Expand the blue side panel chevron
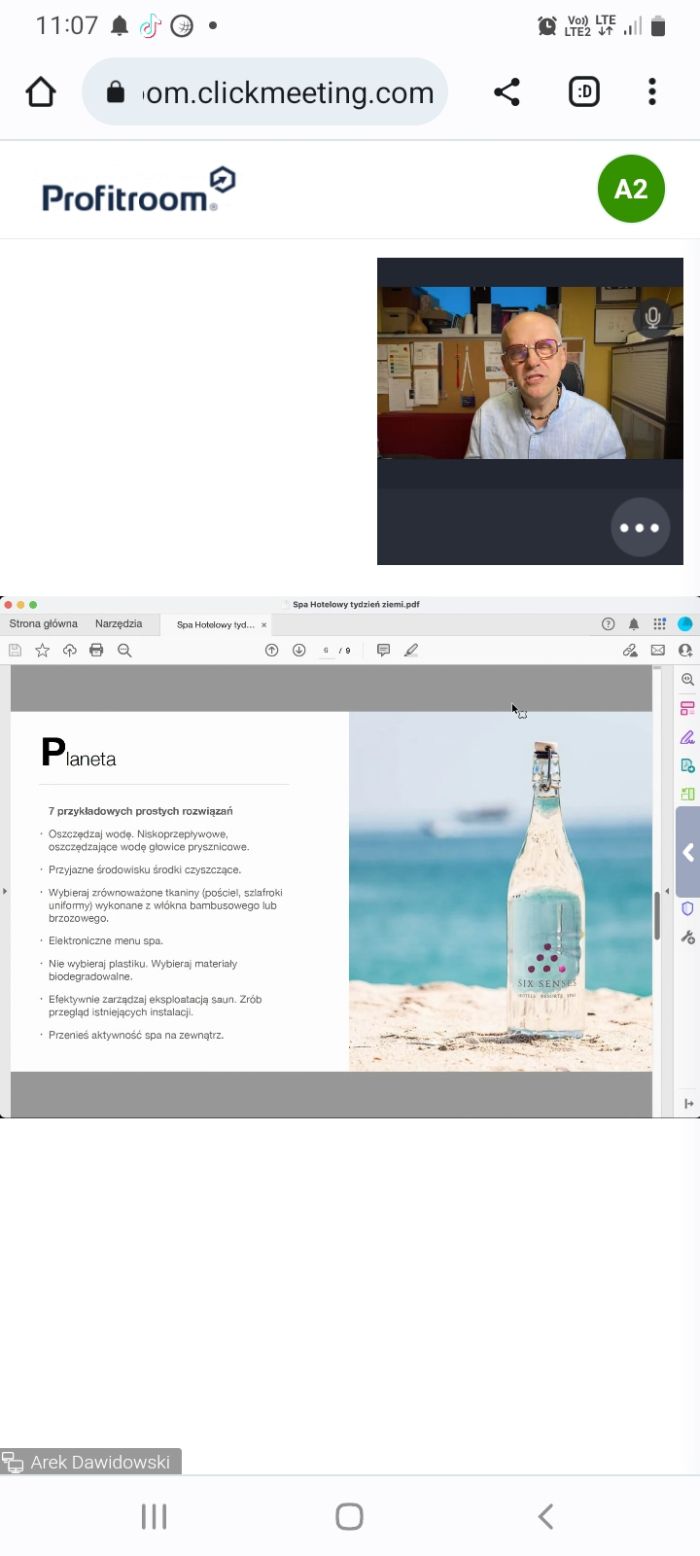 pos(688,852)
